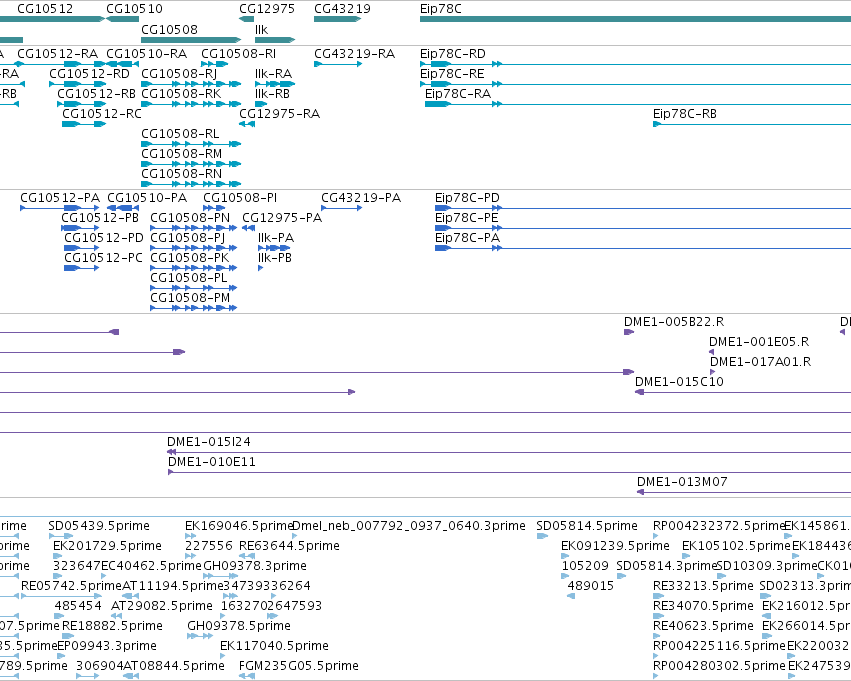Select protein label CG10510-PA
The width and height of the screenshot is (851, 681).
point(147,198)
